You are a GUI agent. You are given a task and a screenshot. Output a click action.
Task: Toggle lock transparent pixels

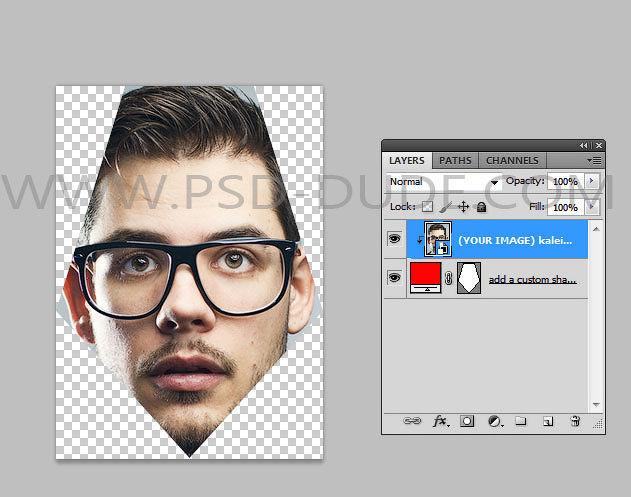pos(427,207)
